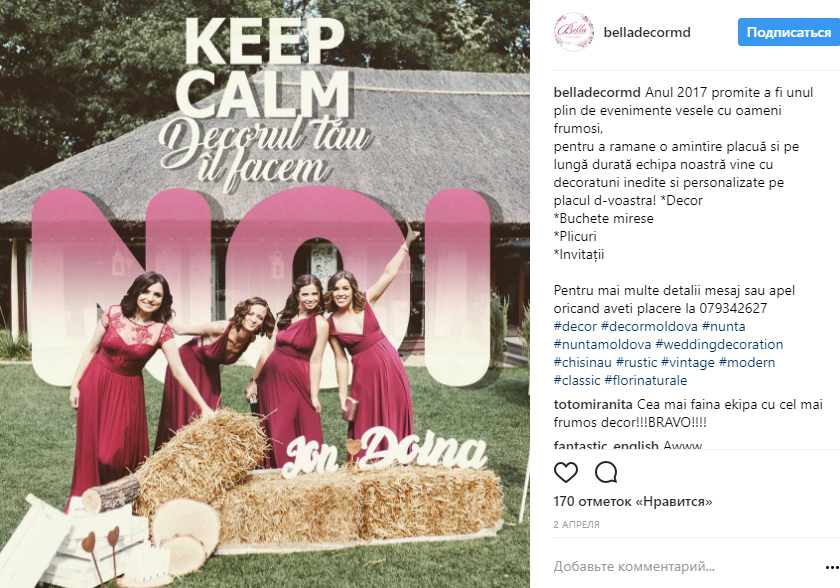This screenshot has height=588, width=840.
Task: Click the comment speech bubble icon
Action: (606, 472)
